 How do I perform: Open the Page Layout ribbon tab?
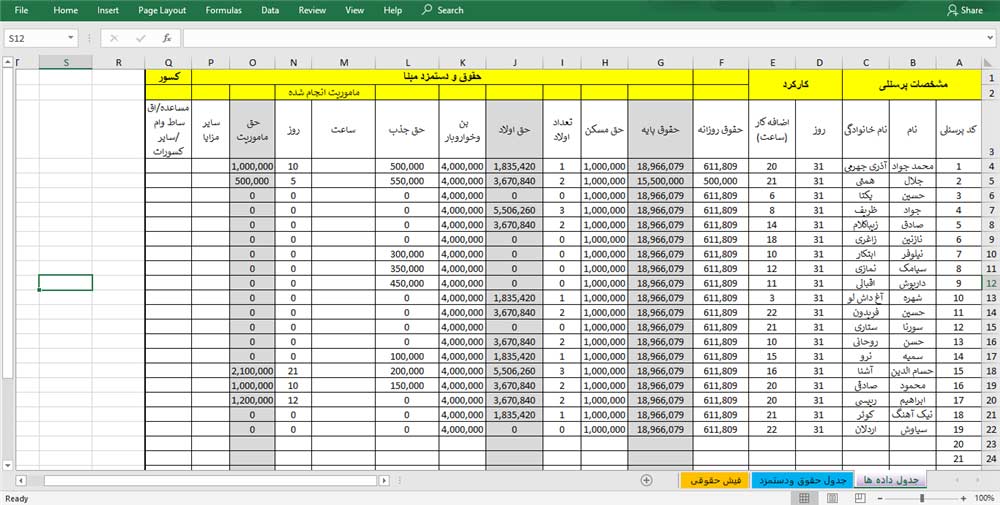coord(162,10)
